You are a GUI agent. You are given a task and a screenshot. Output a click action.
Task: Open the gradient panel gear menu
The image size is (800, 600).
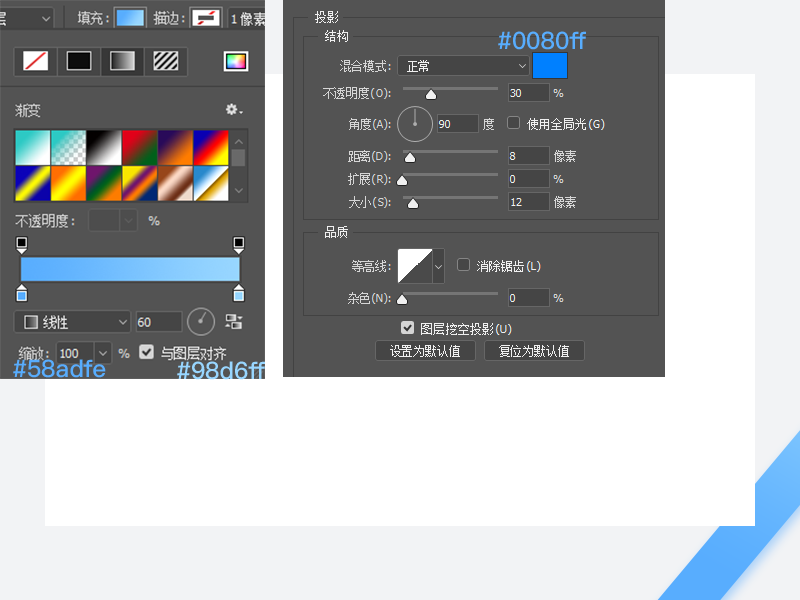coord(234,110)
